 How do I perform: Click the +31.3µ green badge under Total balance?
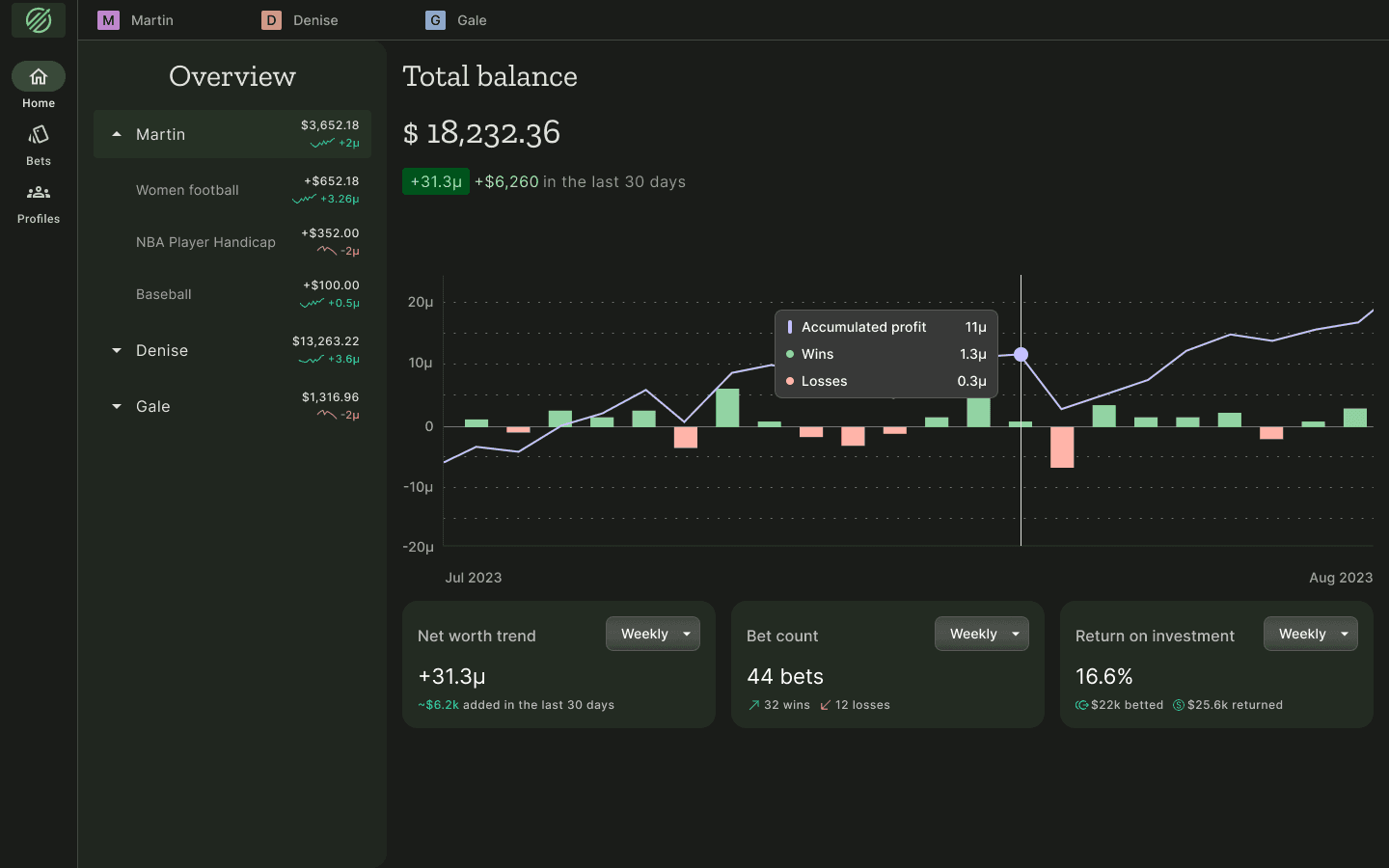[435, 180]
